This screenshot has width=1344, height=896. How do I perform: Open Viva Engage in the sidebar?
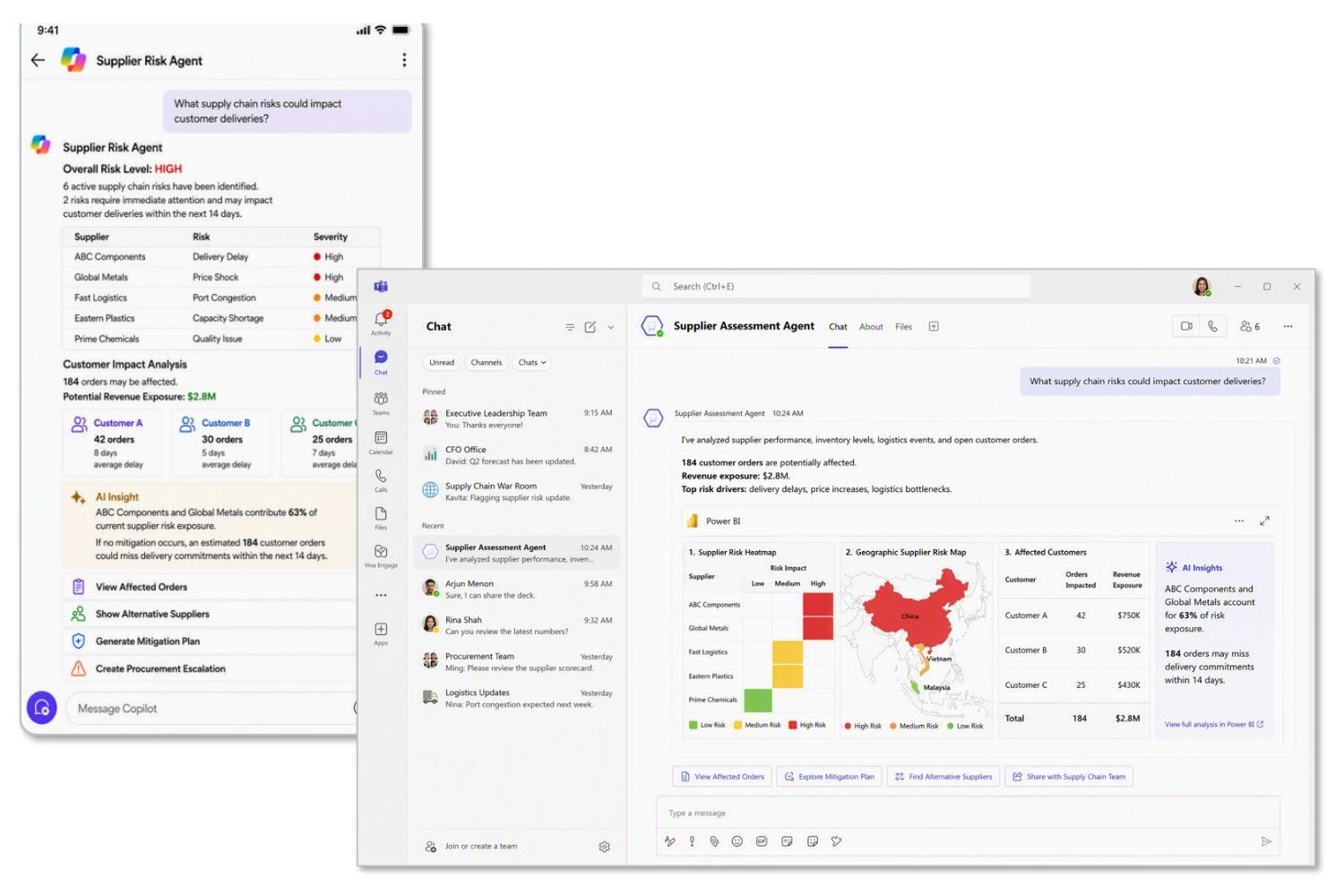click(x=381, y=555)
